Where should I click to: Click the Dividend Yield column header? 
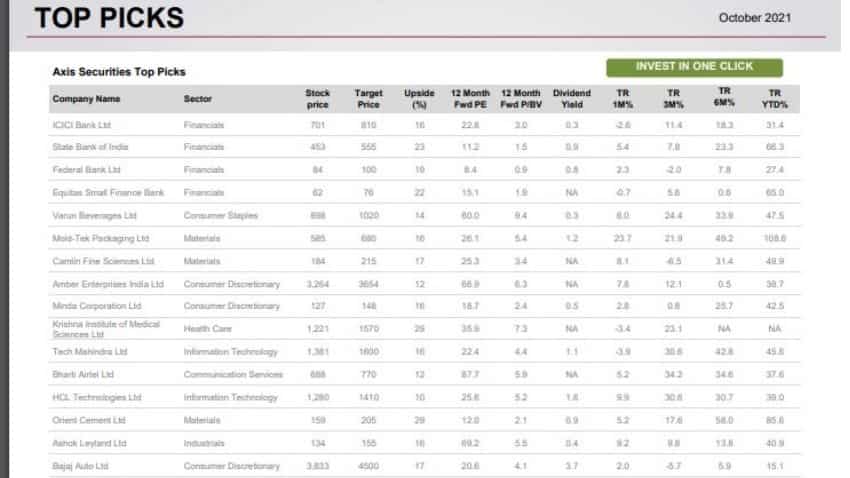[572, 99]
